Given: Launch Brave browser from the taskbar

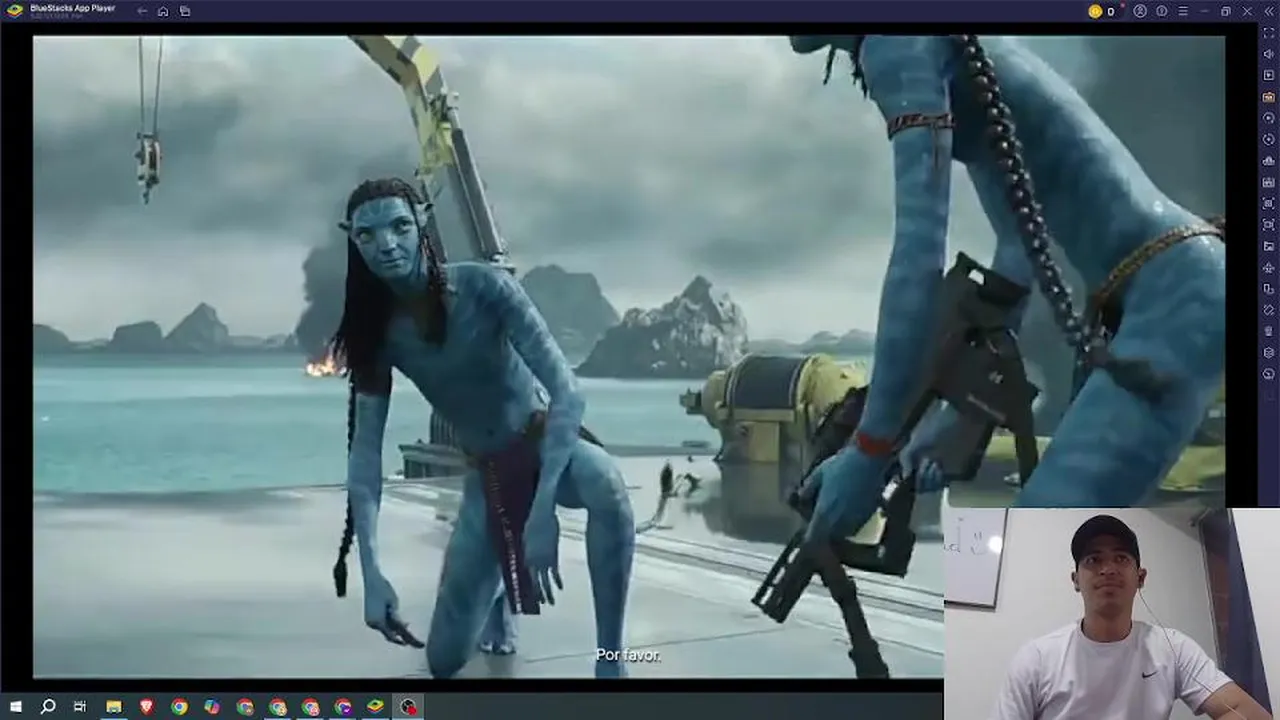Looking at the screenshot, I should [147, 707].
